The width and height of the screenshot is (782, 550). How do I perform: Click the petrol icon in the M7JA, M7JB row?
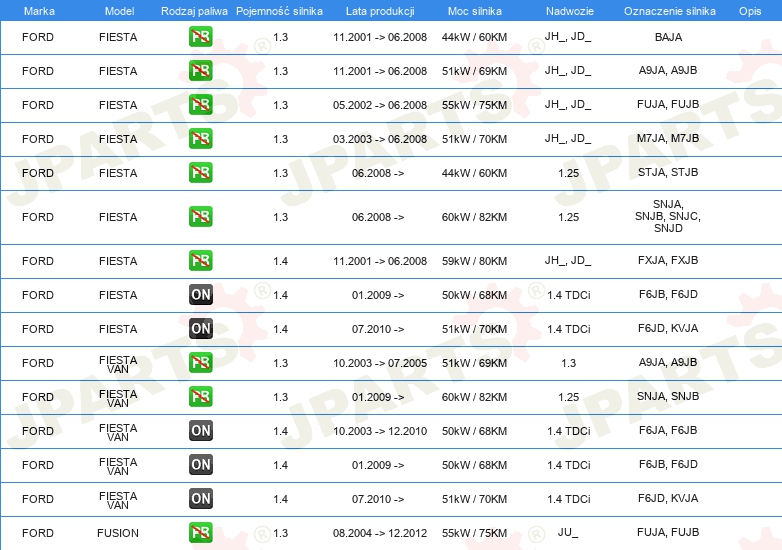tap(200, 139)
